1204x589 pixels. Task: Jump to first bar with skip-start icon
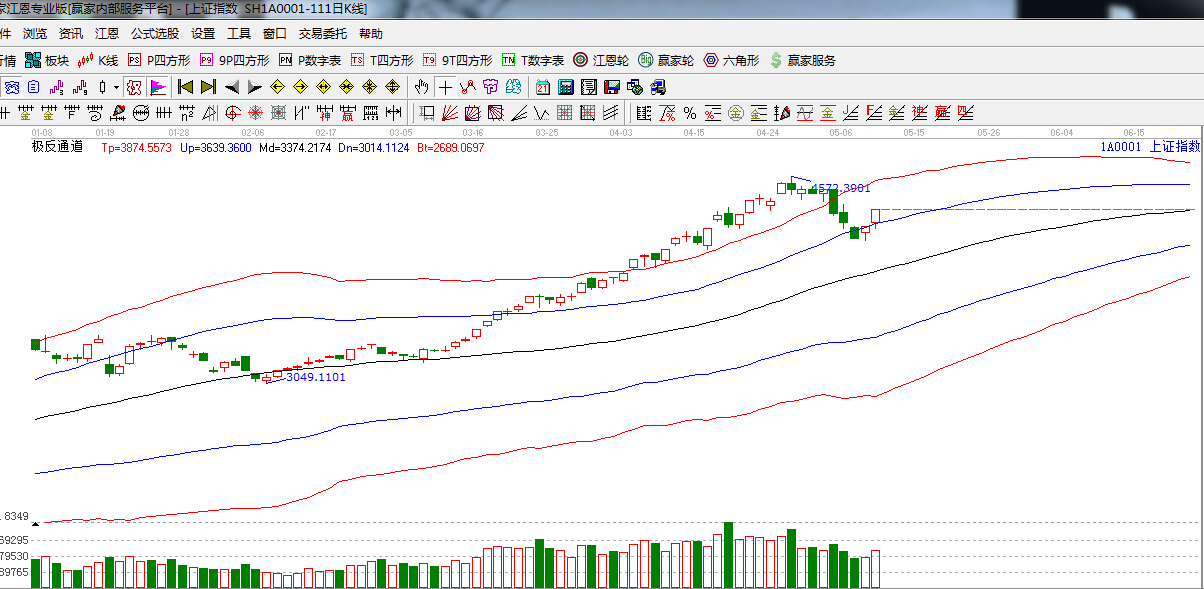pos(185,87)
